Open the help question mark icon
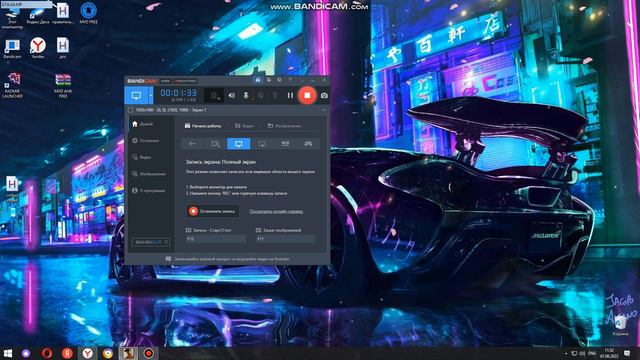This screenshot has width=640, height=360. coord(290,80)
